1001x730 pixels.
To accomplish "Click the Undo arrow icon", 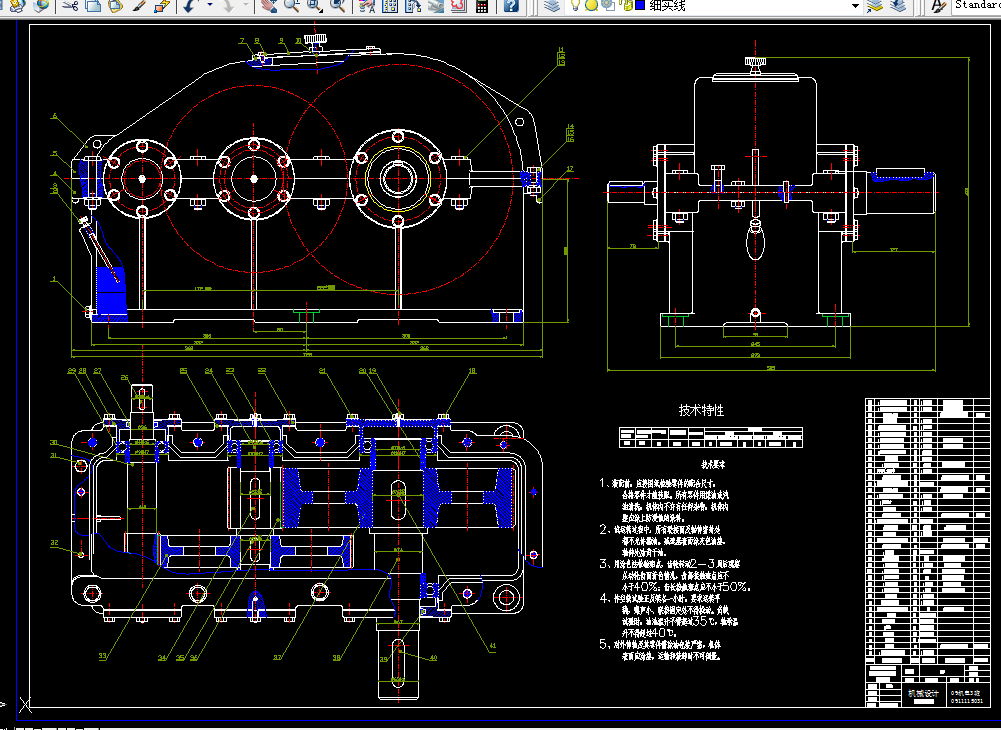I will pos(190,6).
